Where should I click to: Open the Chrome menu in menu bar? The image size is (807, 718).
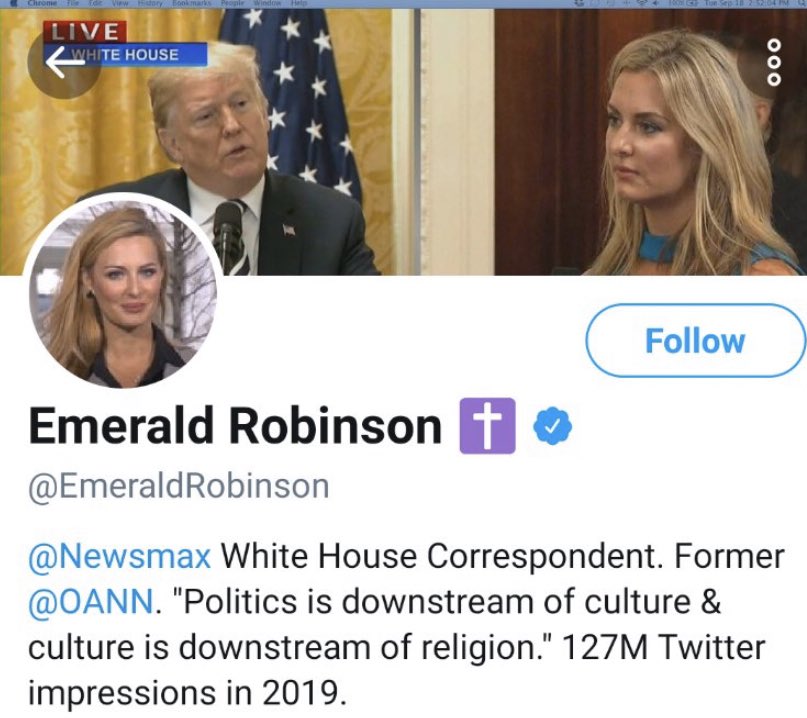click(x=43, y=3)
